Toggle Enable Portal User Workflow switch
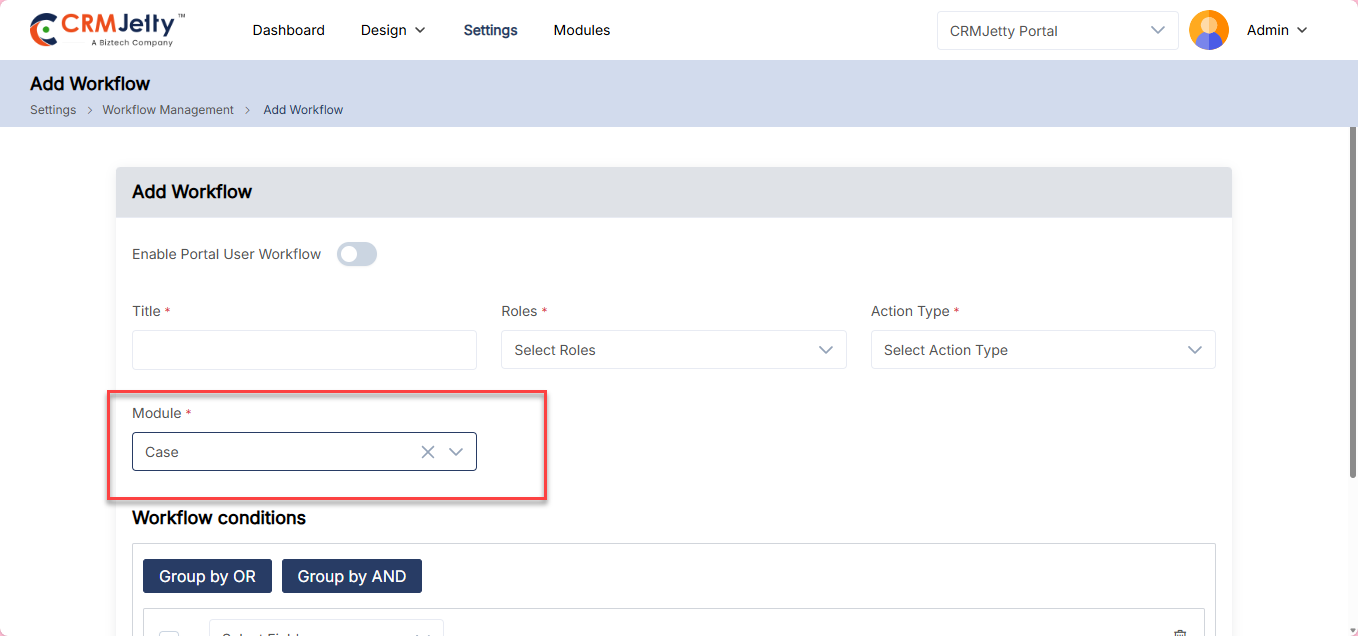The image size is (1358, 636). [x=357, y=254]
